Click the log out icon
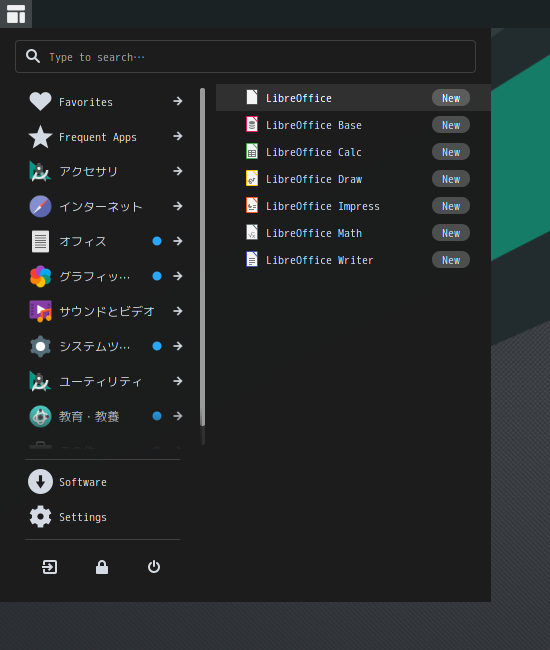550x650 pixels. click(x=50, y=567)
